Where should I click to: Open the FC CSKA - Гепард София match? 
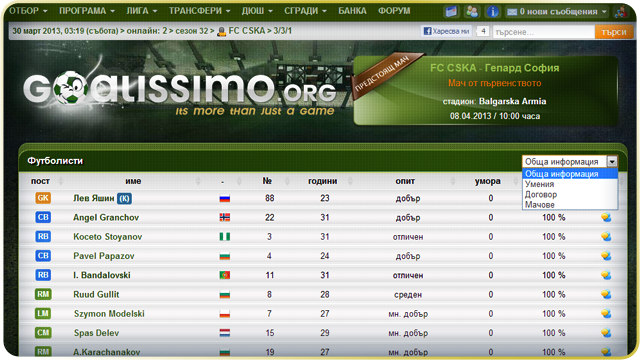(495, 68)
